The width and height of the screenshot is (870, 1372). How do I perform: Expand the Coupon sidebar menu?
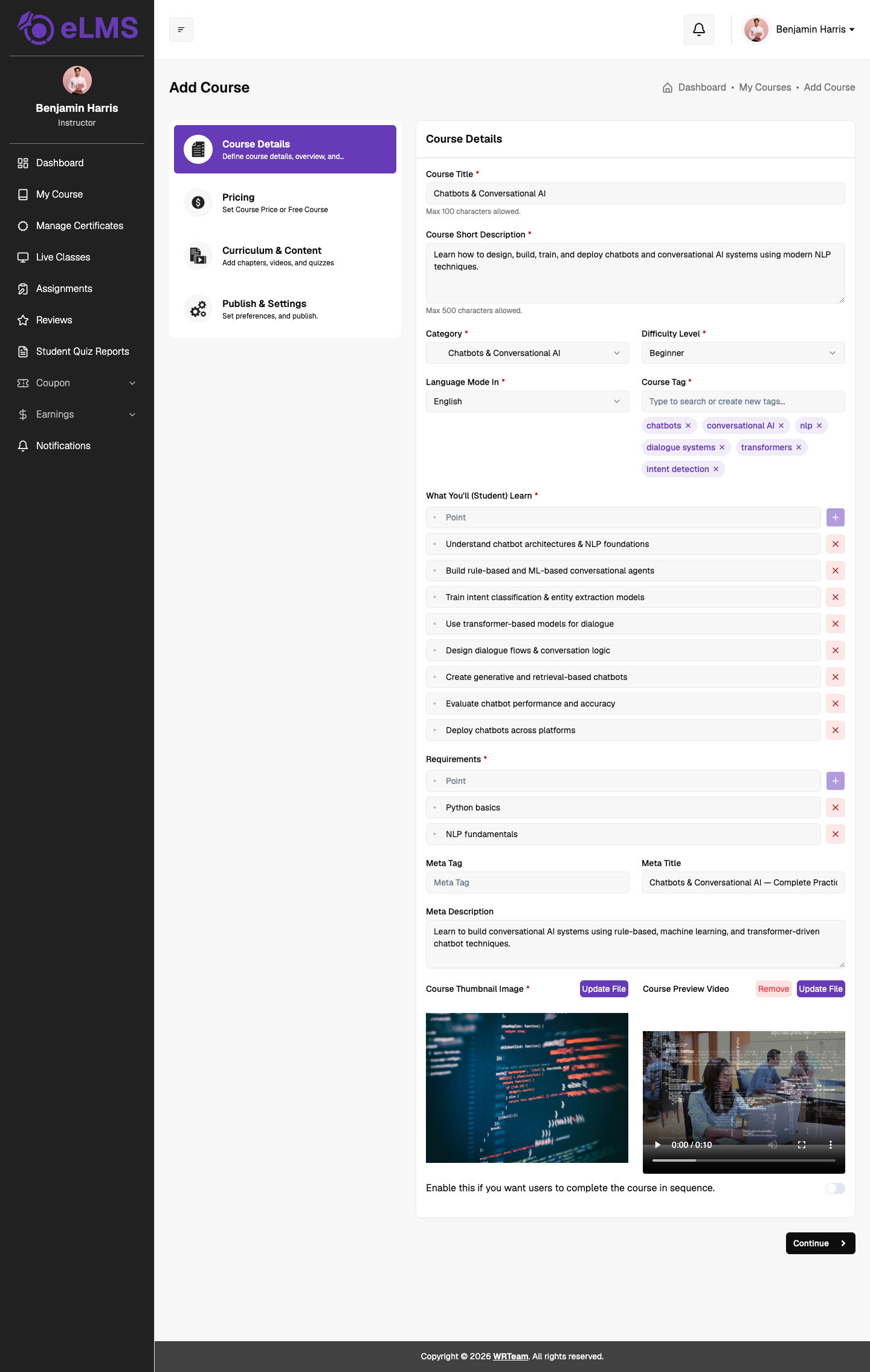point(77,383)
